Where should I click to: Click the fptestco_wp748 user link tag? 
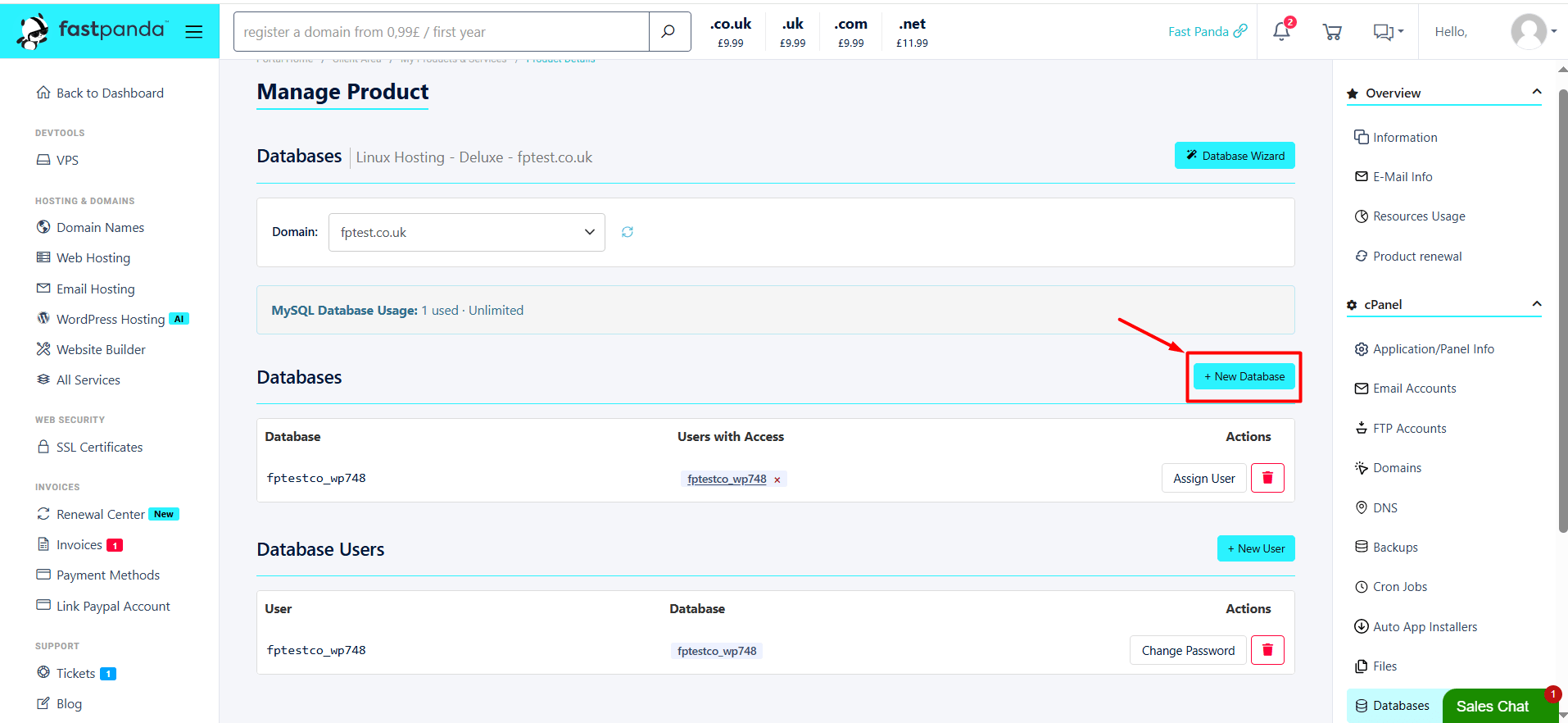click(x=727, y=480)
